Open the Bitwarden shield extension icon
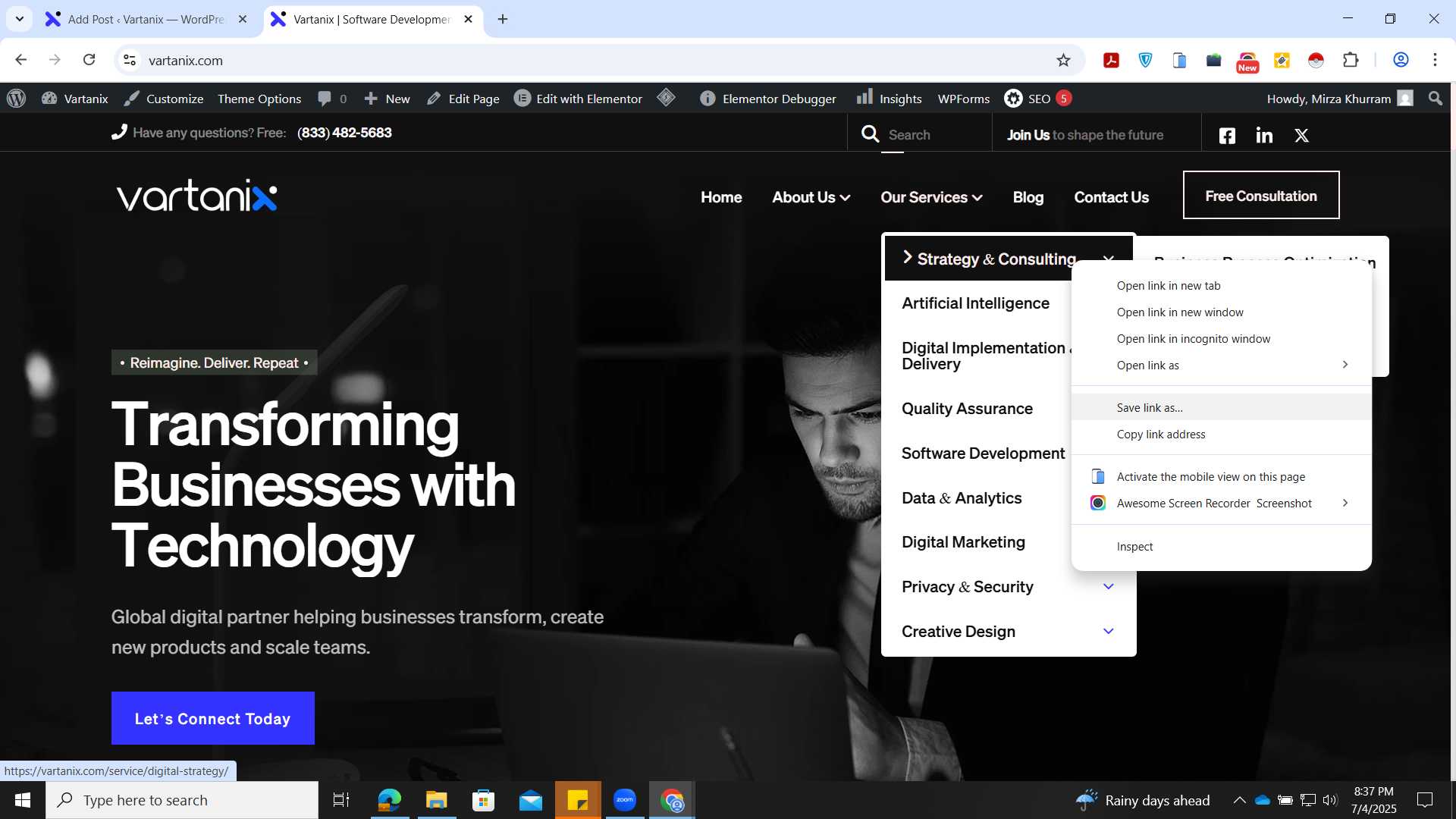This screenshot has width=1456, height=819. point(1145,60)
